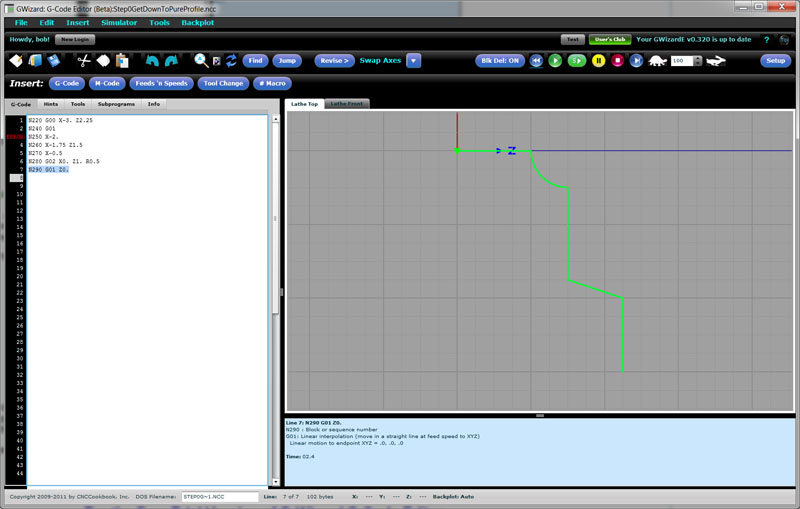
Task: Open the Edit menu
Action: [x=47, y=22]
